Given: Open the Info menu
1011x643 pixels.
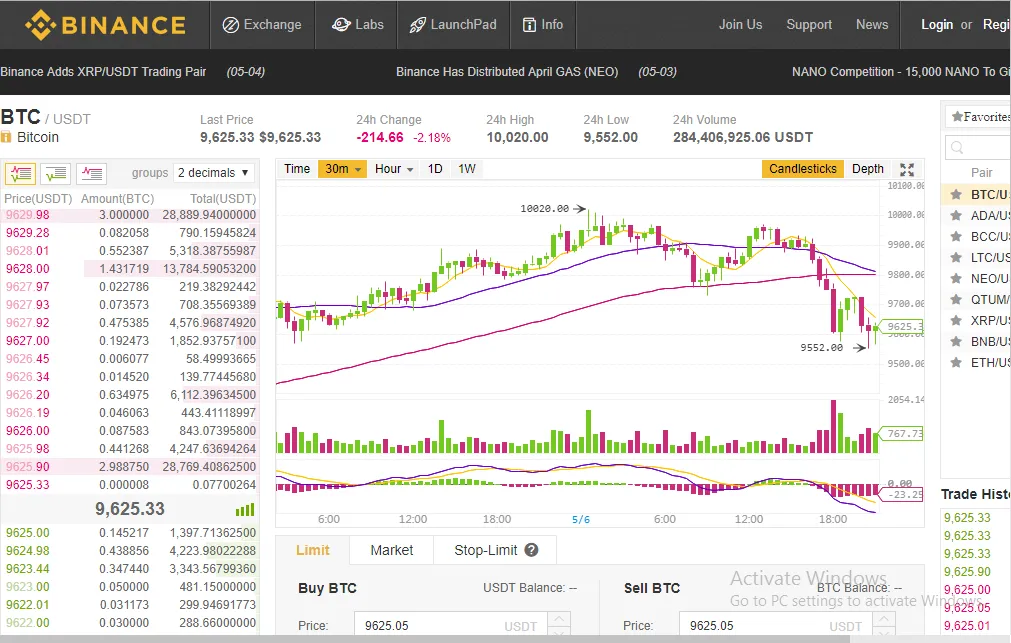Looking at the screenshot, I should pyautogui.click(x=542, y=25).
